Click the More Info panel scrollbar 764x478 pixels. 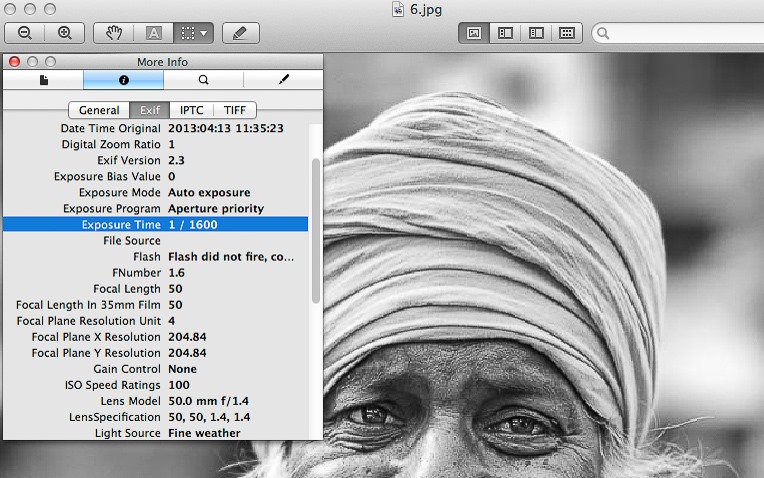[316, 230]
